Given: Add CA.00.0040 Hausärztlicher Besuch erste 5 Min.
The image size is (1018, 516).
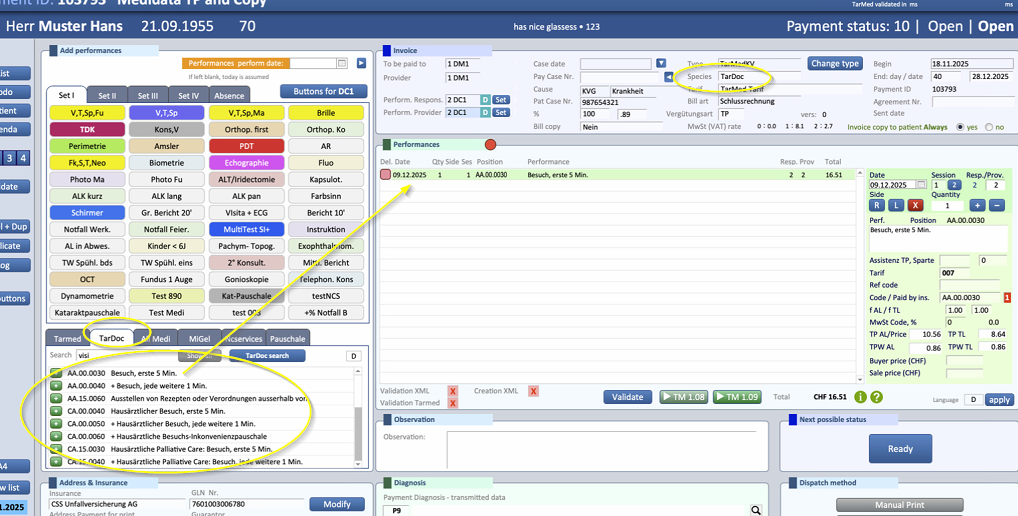Looking at the screenshot, I should click(56, 411).
